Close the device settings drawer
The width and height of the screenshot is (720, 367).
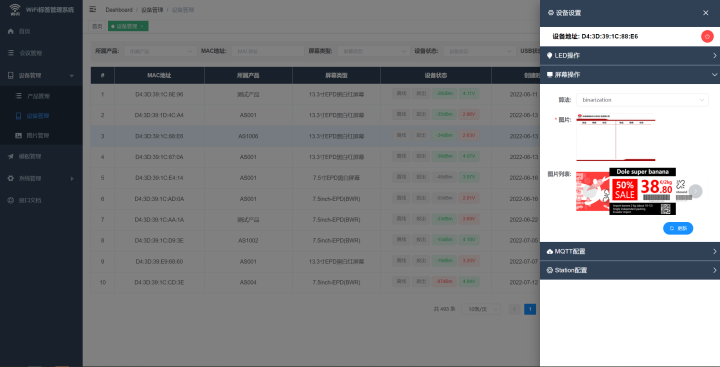706,13
